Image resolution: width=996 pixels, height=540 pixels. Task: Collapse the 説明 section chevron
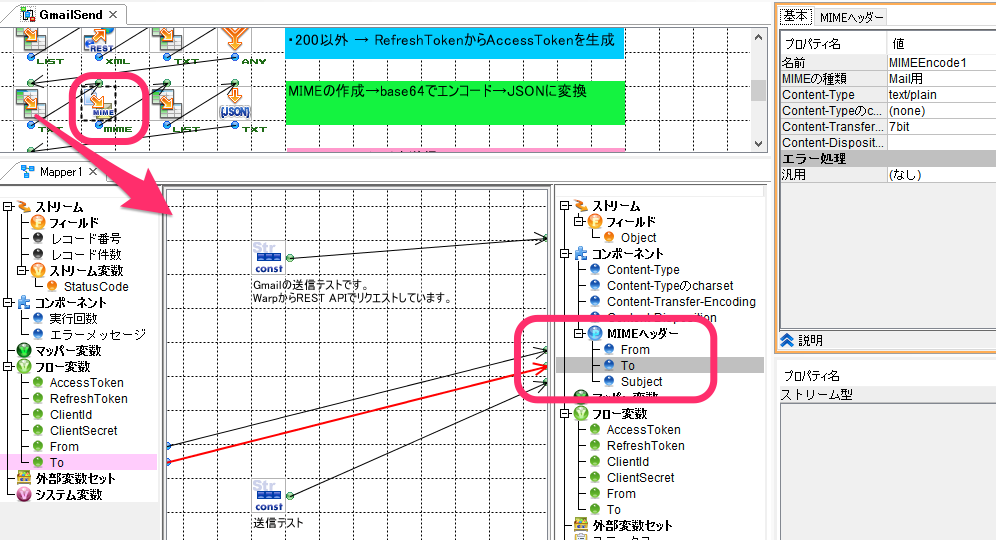coord(787,340)
